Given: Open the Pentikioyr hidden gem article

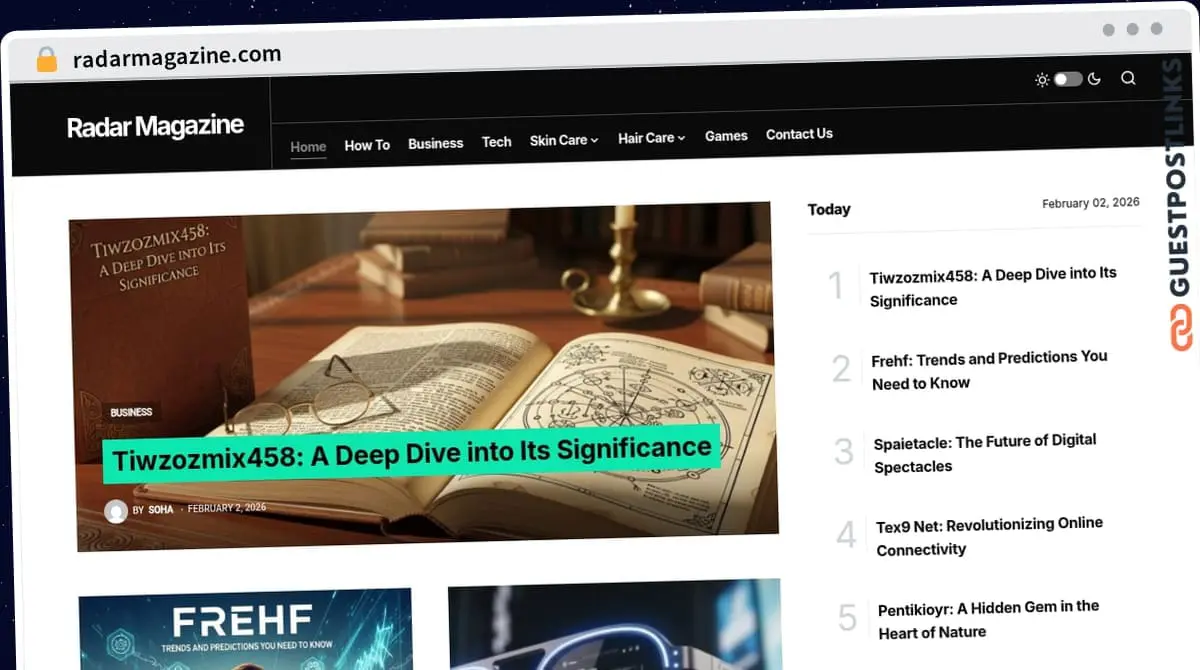Looking at the screenshot, I should coord(987,620).
